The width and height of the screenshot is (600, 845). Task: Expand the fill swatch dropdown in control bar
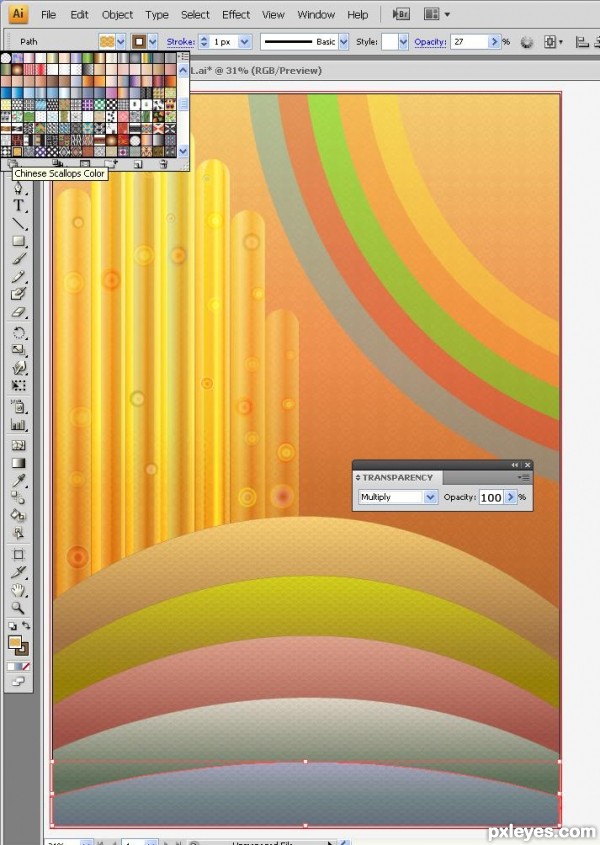click(121, 41)
